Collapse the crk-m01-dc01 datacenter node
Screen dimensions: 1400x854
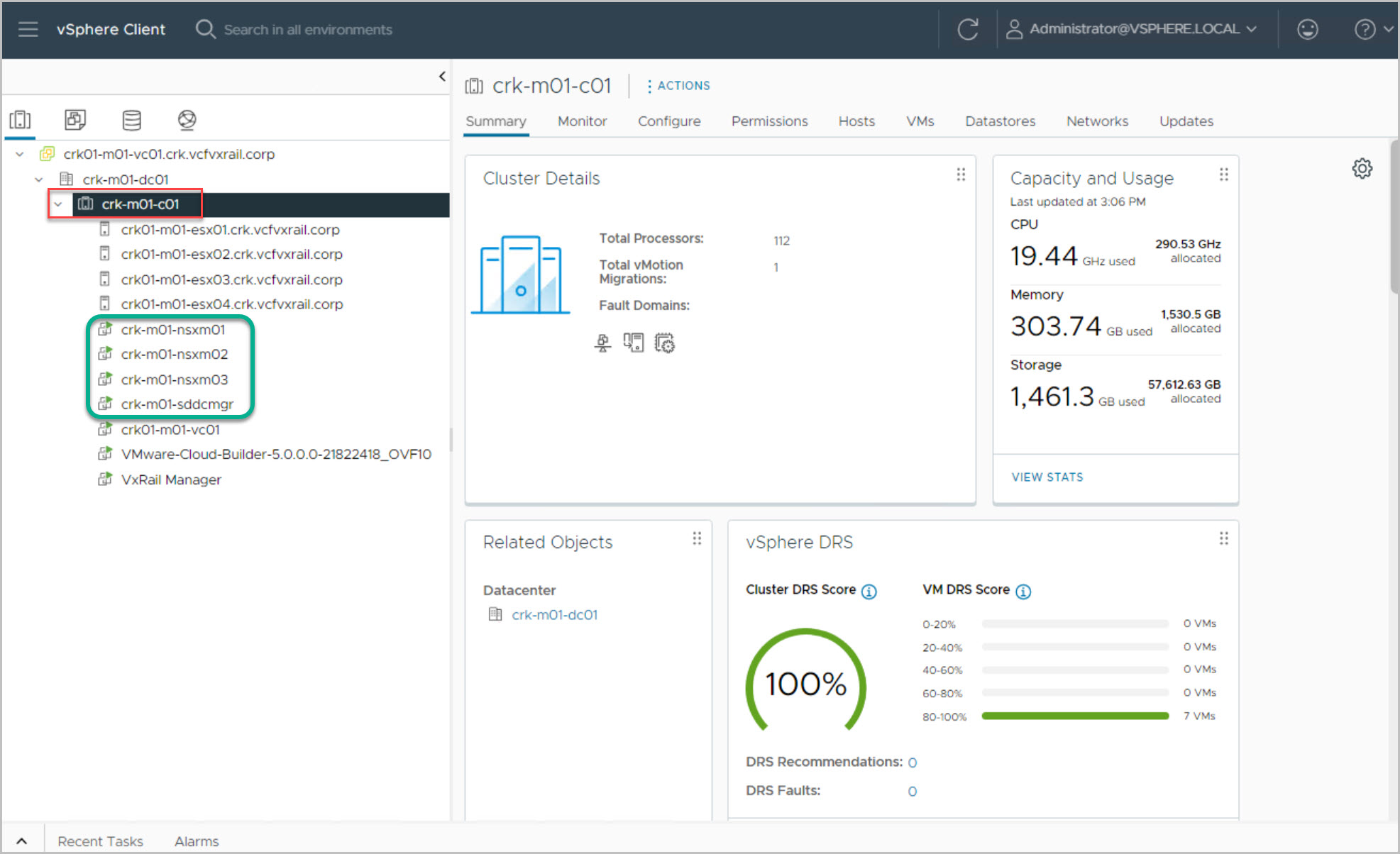tap(39, 179)
